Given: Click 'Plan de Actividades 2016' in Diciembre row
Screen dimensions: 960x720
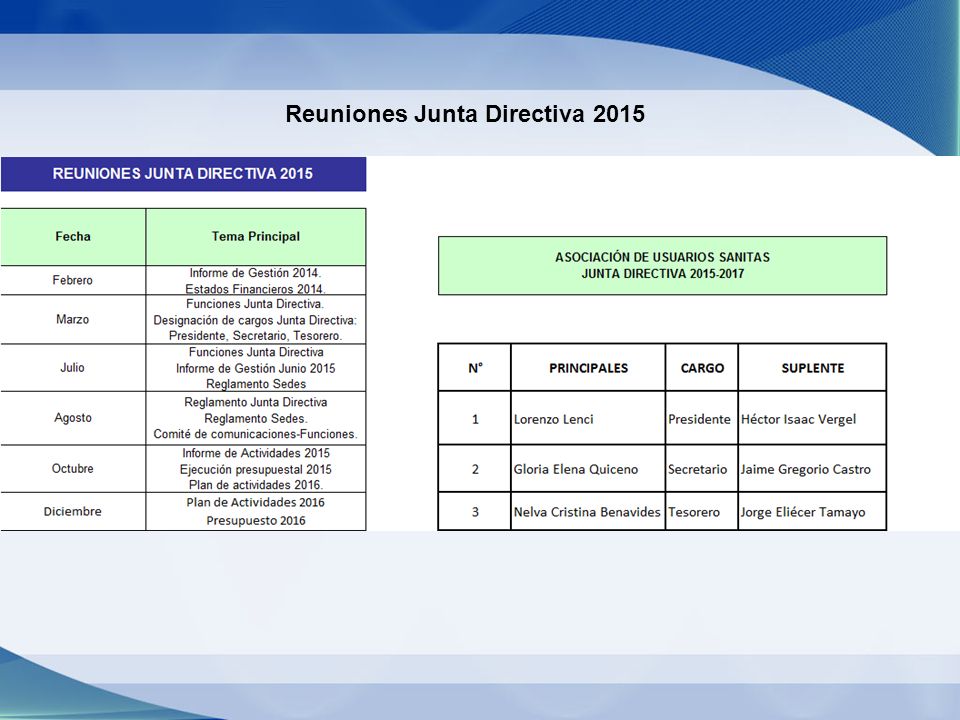Looking at the screenshot, I should click(x=256, y=503).
